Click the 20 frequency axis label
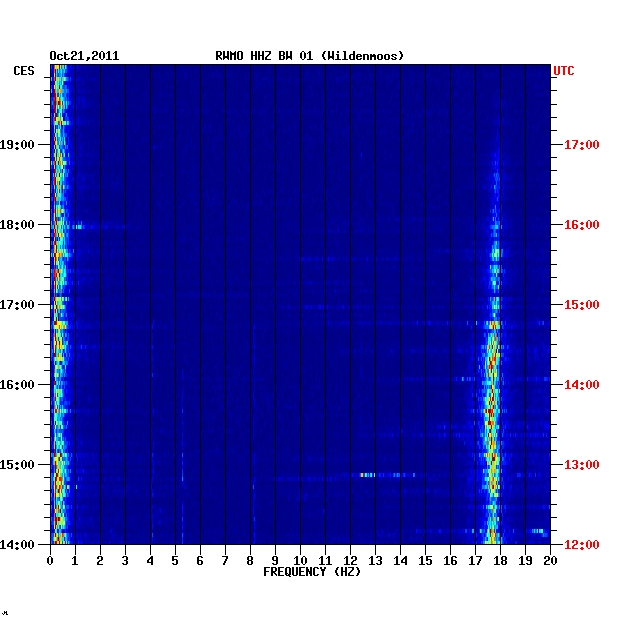The image size is (630, 624). click(x=550, y=561)
